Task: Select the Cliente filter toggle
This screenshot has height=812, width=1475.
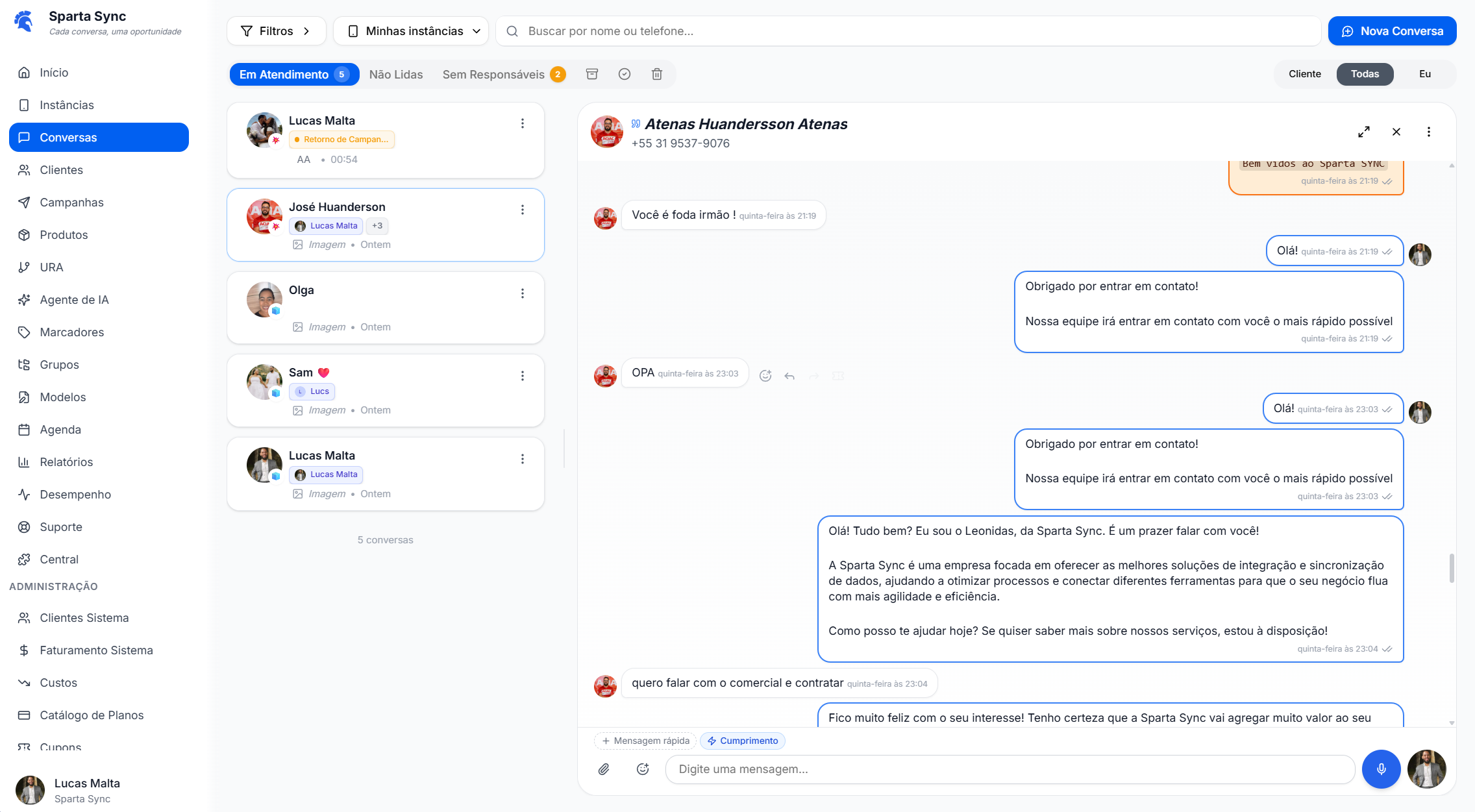Action: pyautogui.click(x=1304, y=74)
